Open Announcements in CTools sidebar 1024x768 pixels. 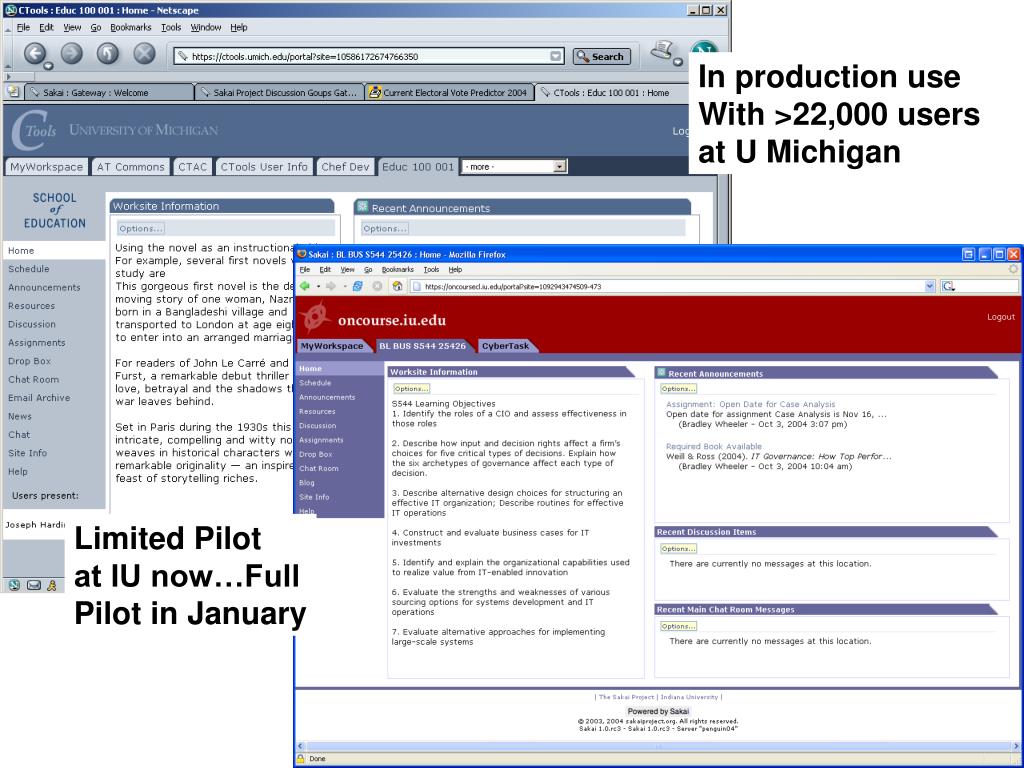coord(44,287)
